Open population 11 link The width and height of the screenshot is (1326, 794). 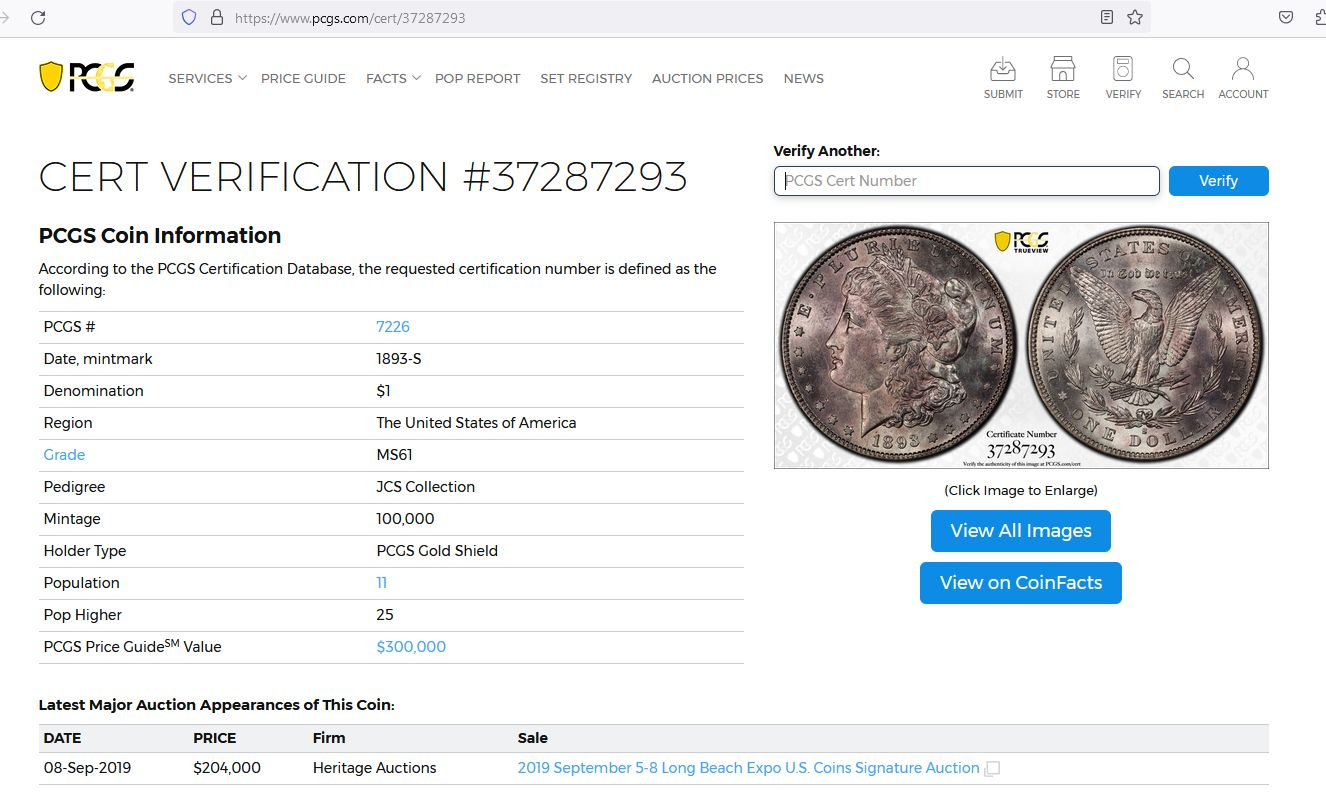point(381,583)
